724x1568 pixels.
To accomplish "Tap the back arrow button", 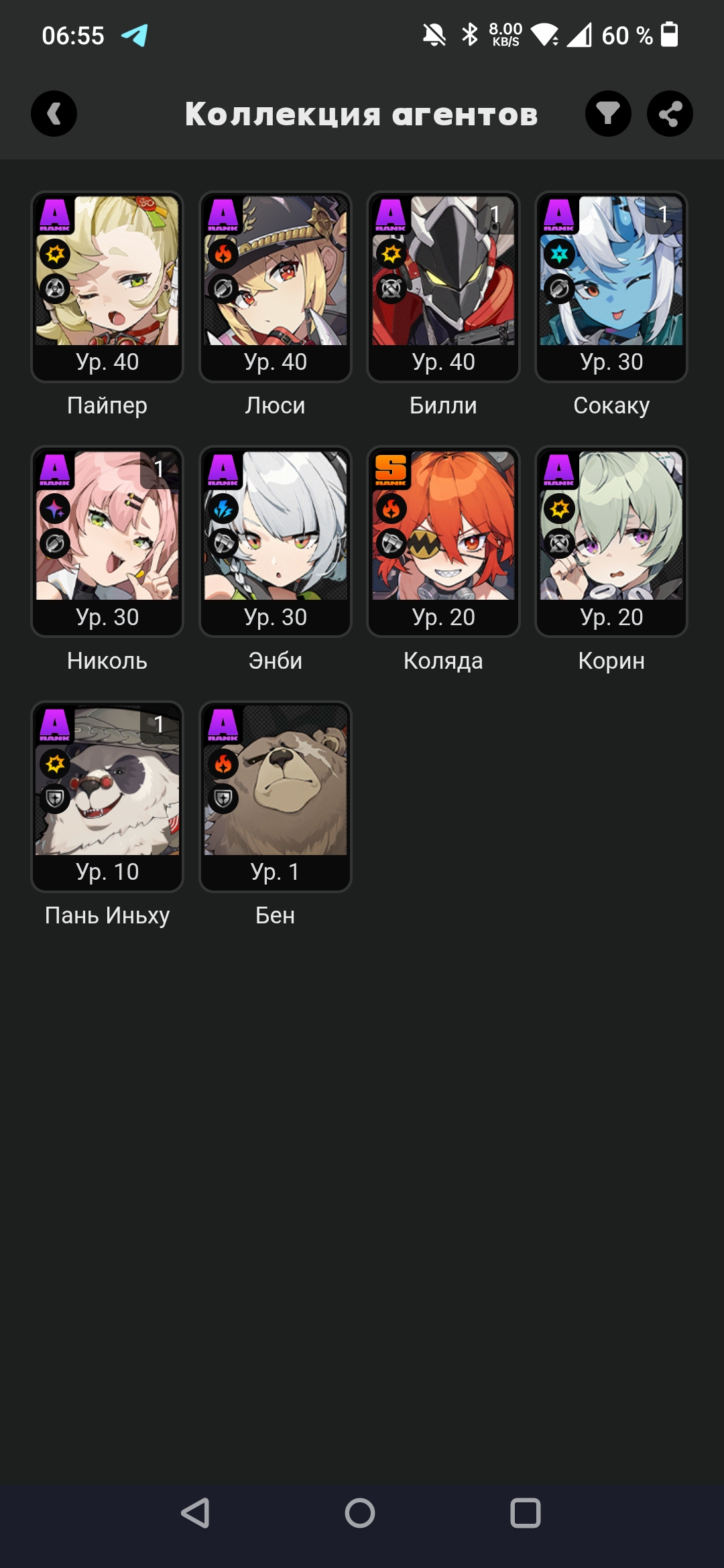I will 54,114.
